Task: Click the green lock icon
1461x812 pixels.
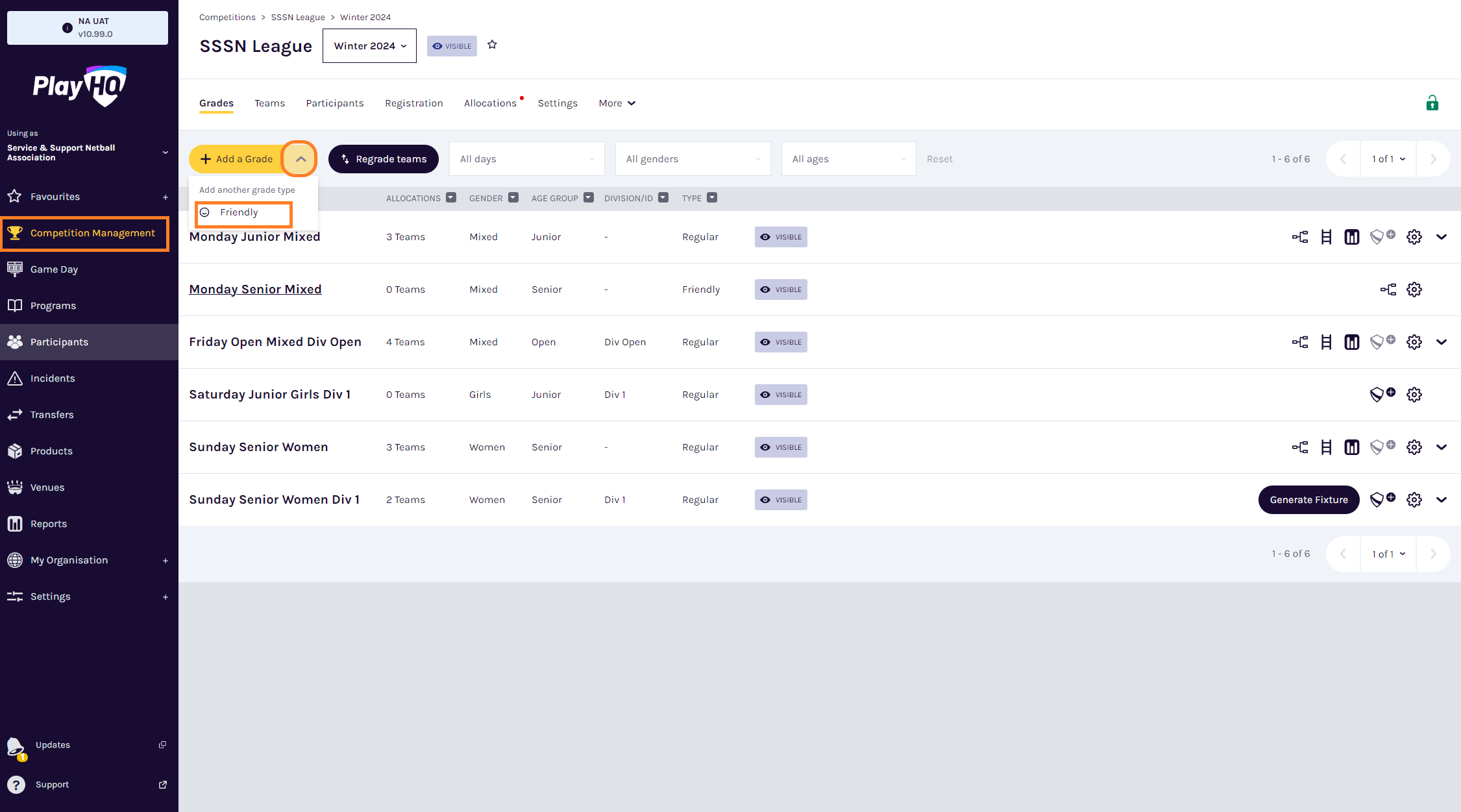Action: pyautogui.click(x=1432, y=103)
